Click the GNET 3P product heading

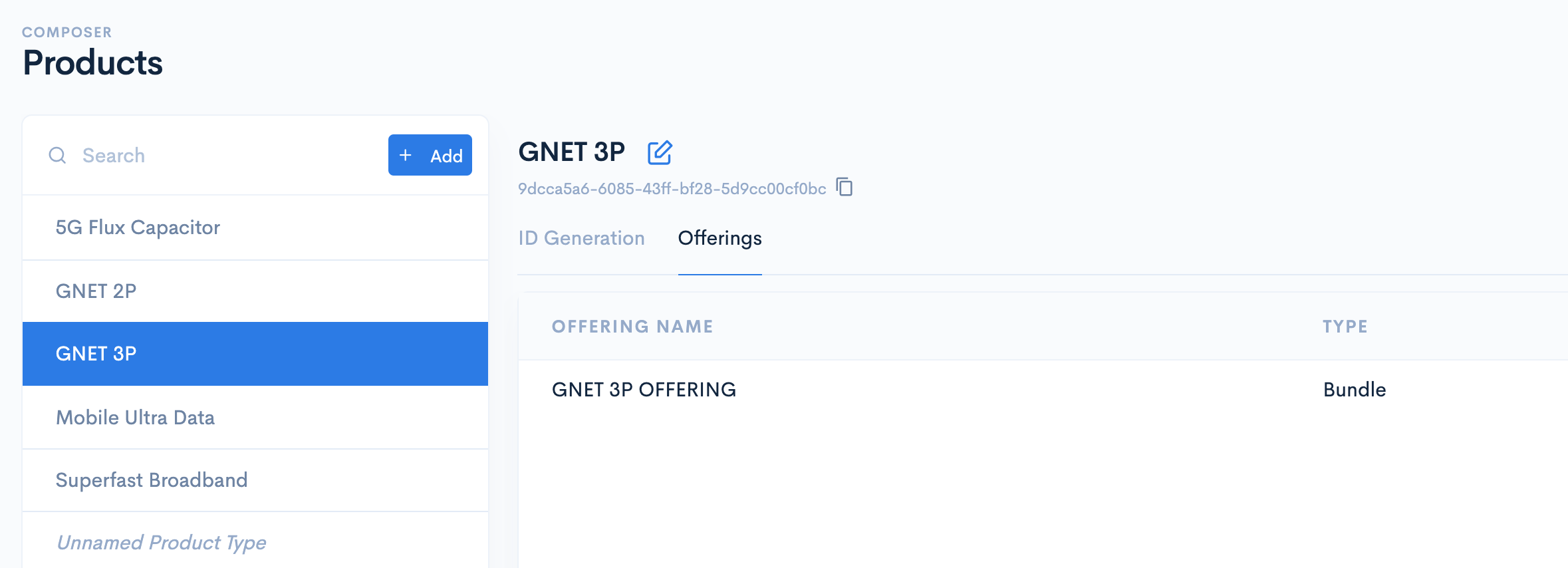[x=571, y=152]
